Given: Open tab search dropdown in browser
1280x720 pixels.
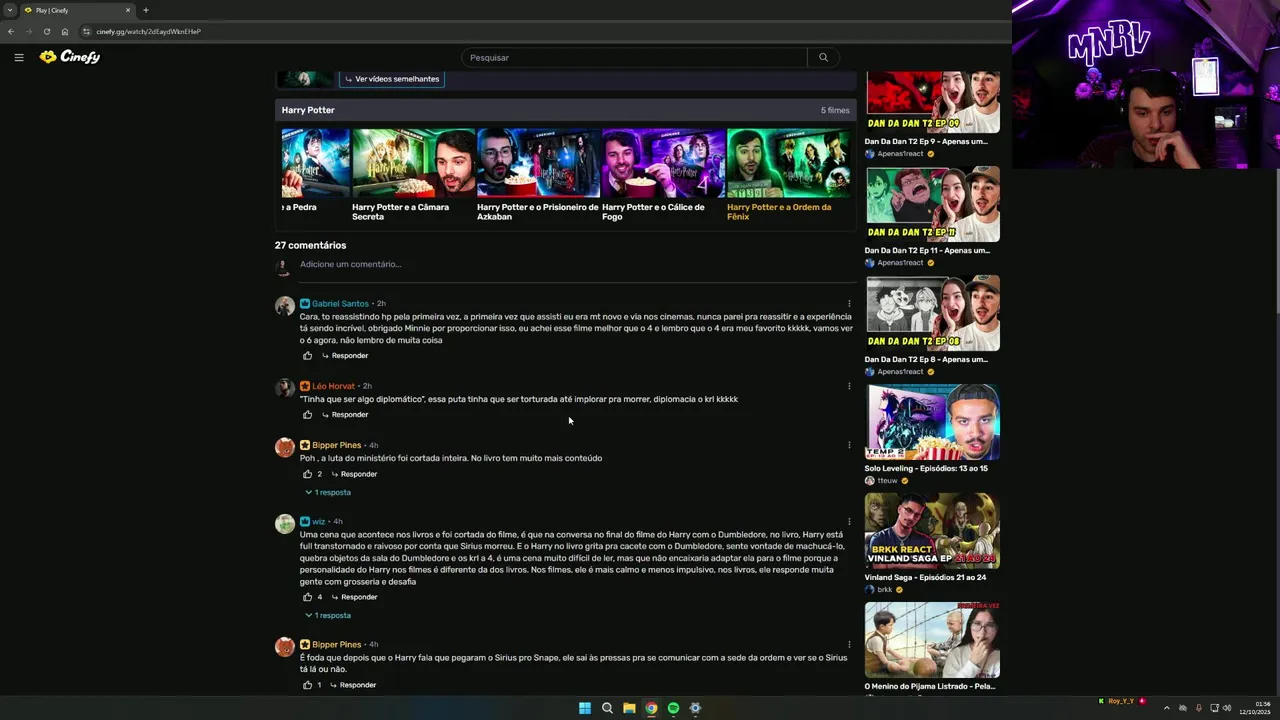Looking at the screenshot, I should point(10,10).
